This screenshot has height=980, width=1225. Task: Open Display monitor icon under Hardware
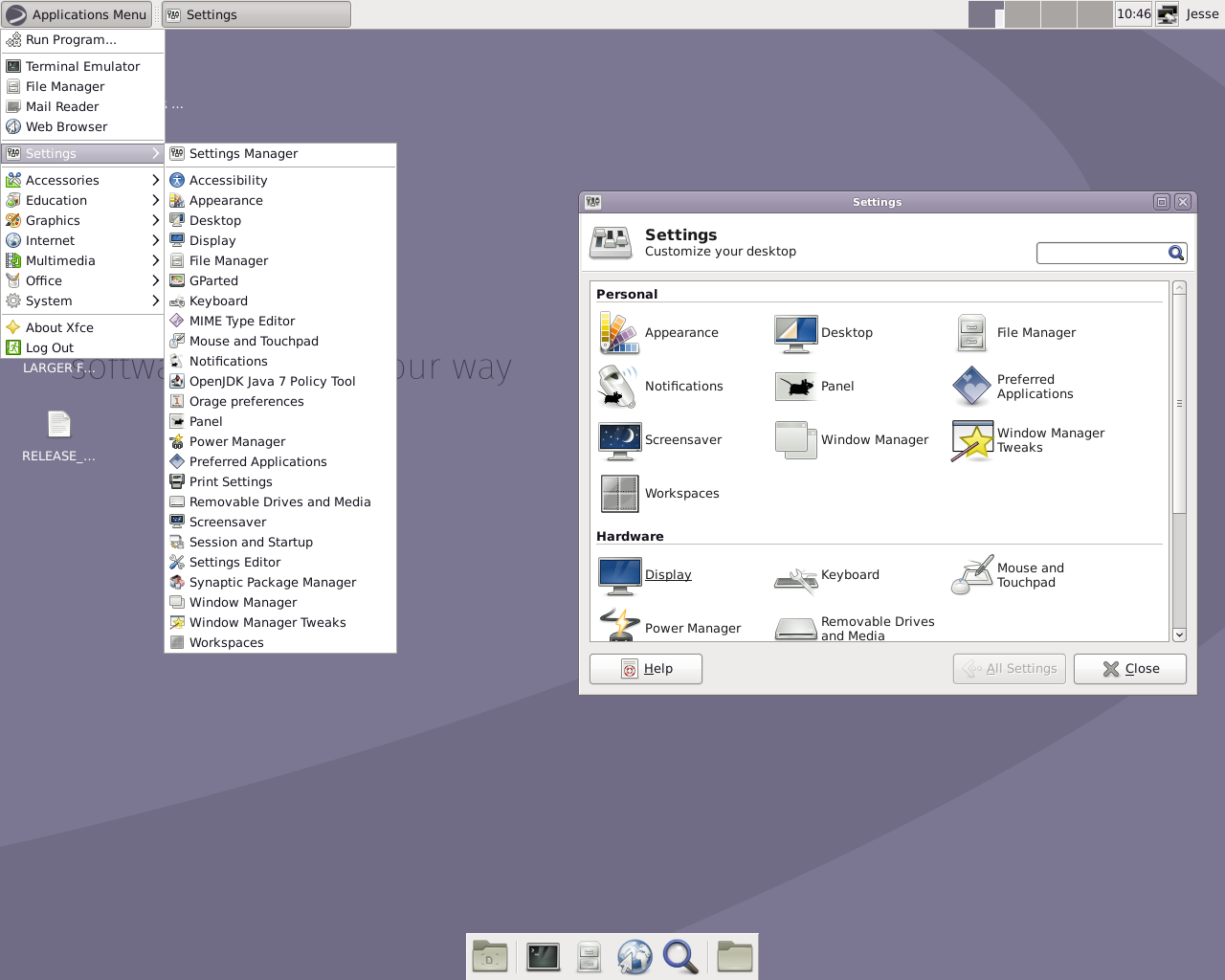(x=619, y=574)
